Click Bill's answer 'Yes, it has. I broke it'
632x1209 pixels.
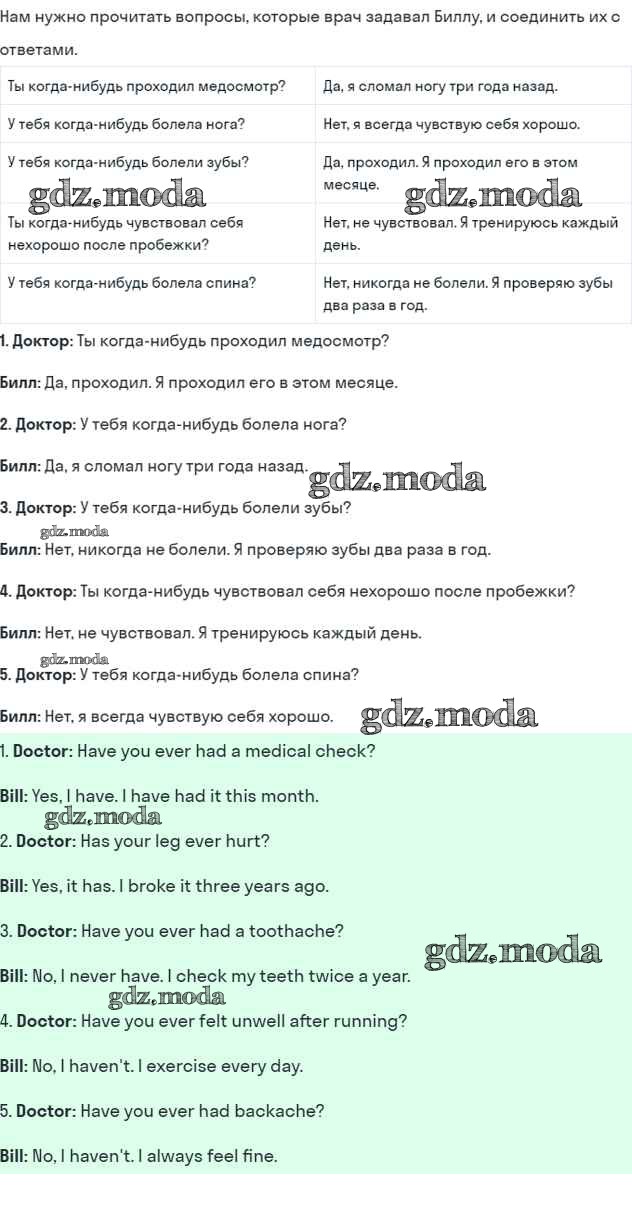point(165,886)
